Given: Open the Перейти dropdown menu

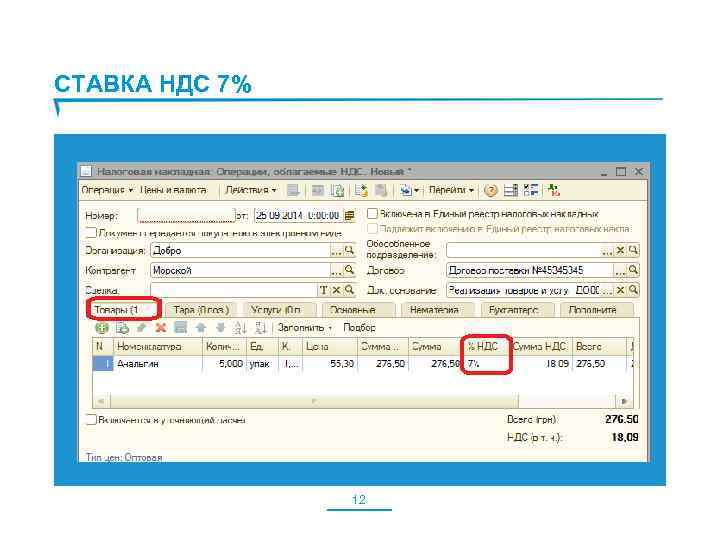Looking at the screenshot, I should click(451, 190).
